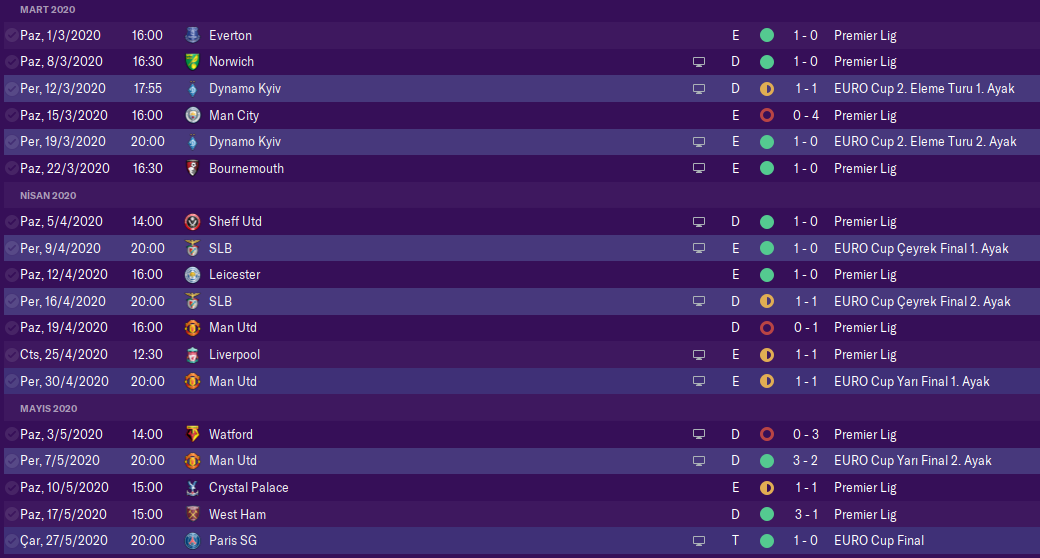Toggle the checkmark beside the West Ham fixture
The image size is (1040, 558).
pos(11,514)
